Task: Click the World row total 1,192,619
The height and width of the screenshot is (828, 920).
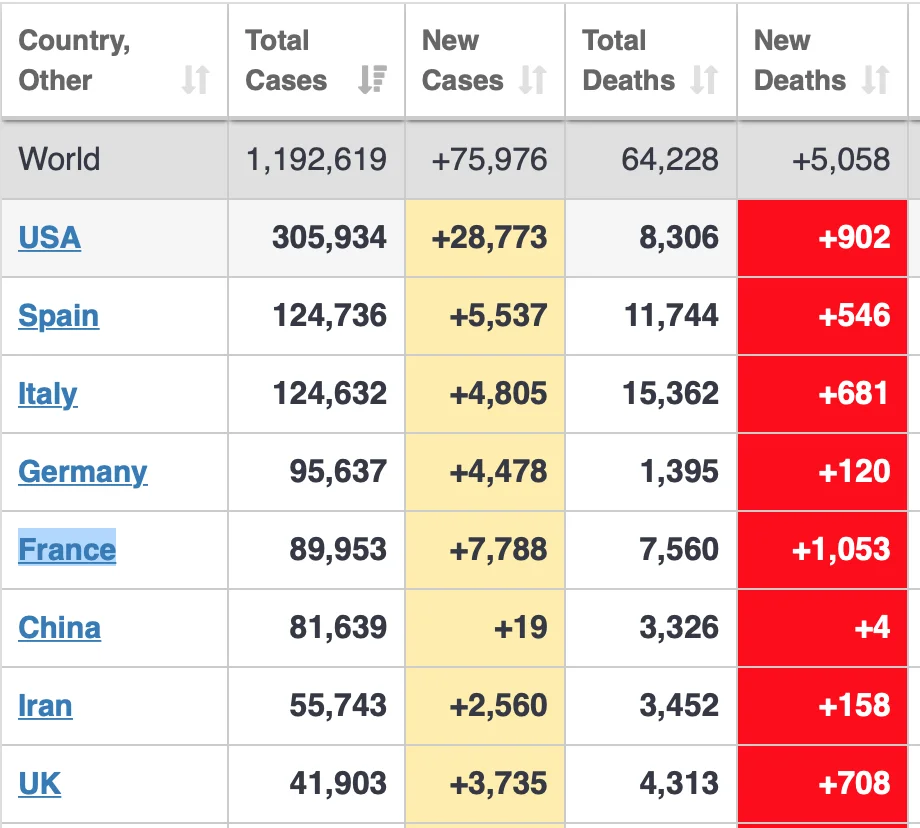Action: pyautogui.click(x=316, y=159)
